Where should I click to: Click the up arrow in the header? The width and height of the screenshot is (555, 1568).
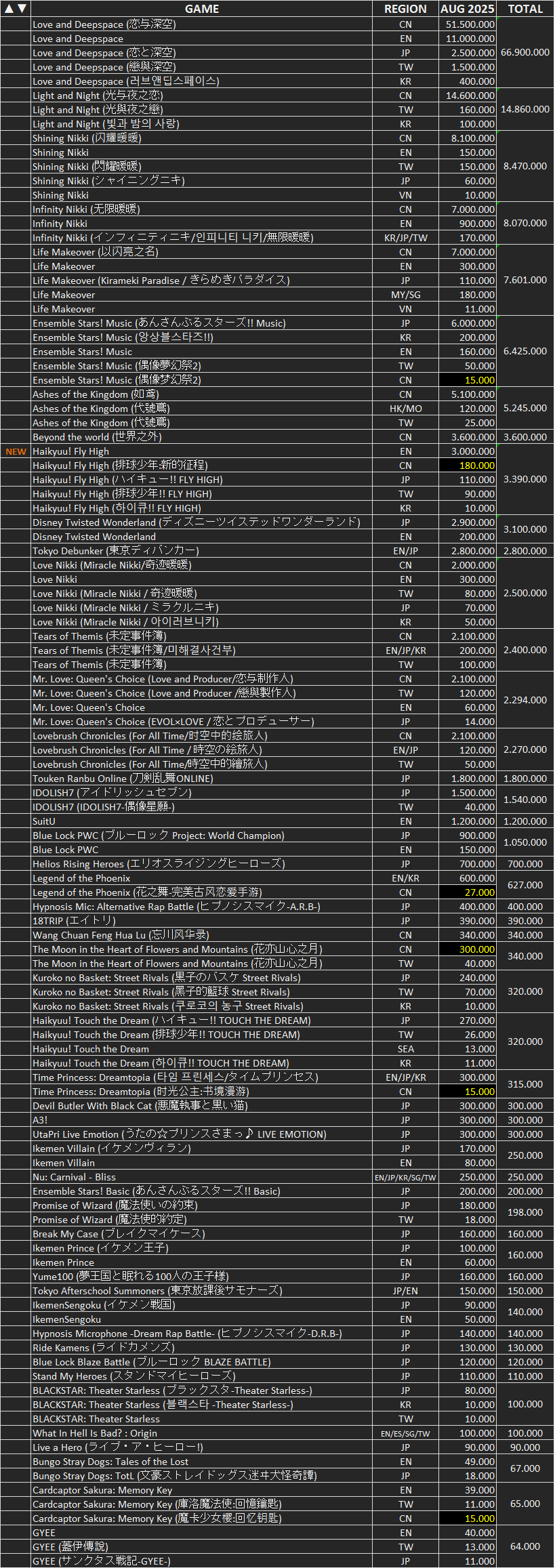[x=9, y=9]
